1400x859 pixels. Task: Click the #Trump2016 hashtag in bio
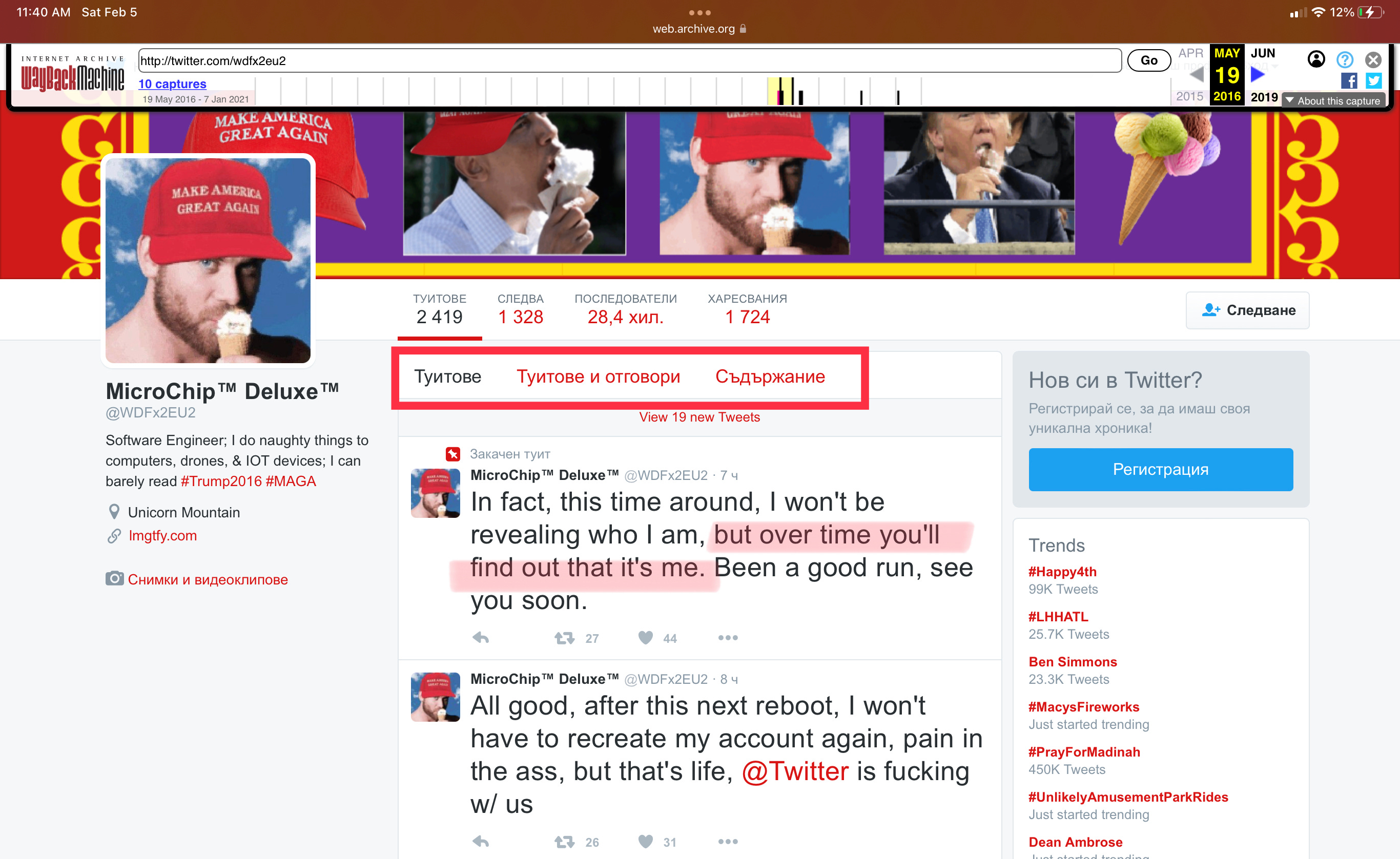coord(220,481)
